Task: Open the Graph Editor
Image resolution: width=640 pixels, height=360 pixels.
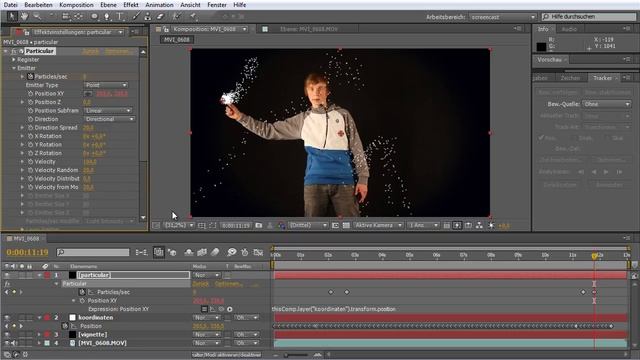Action: (x=258, y=253)
